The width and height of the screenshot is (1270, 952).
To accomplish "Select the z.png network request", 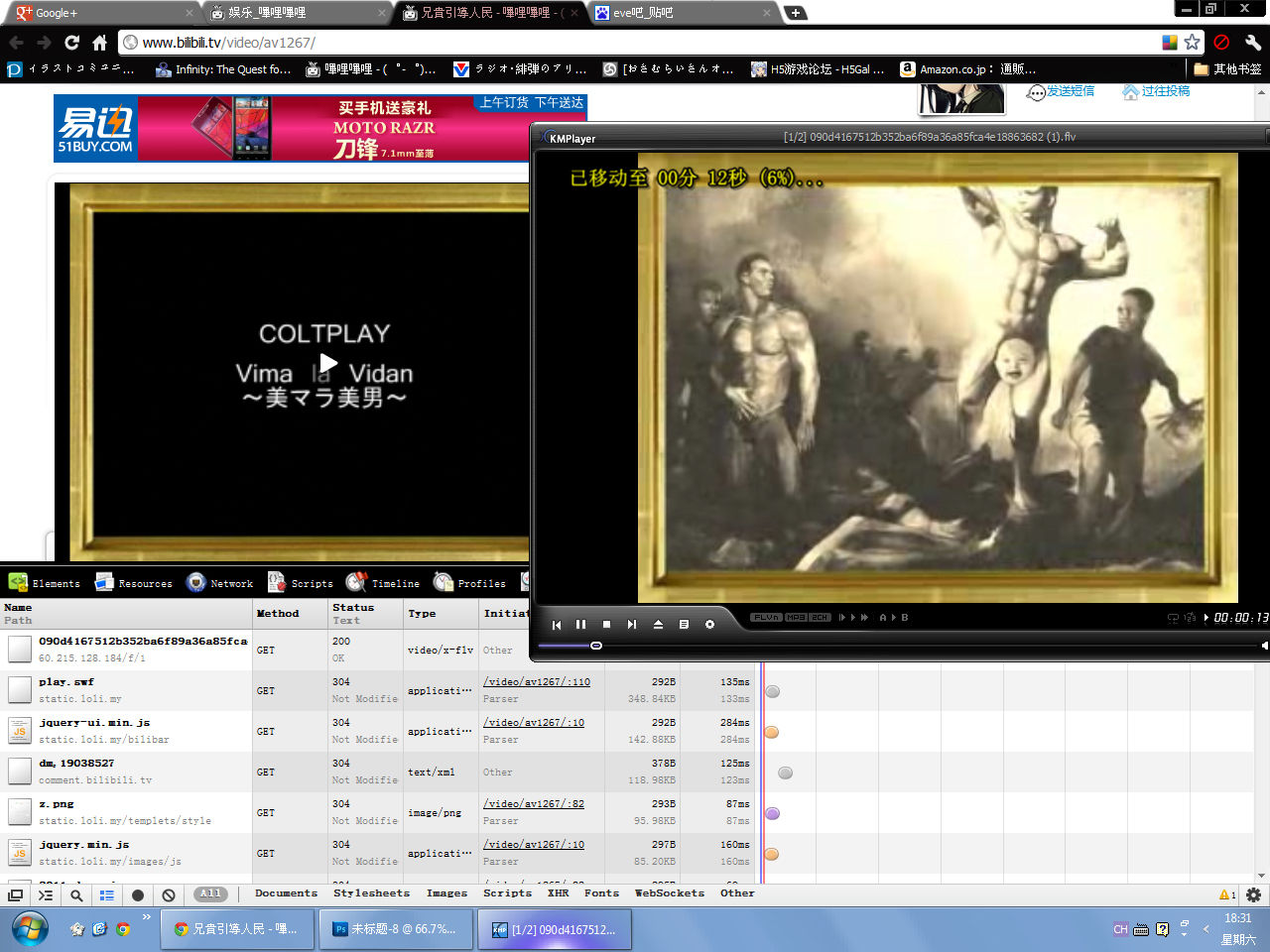I will (126, 812).
